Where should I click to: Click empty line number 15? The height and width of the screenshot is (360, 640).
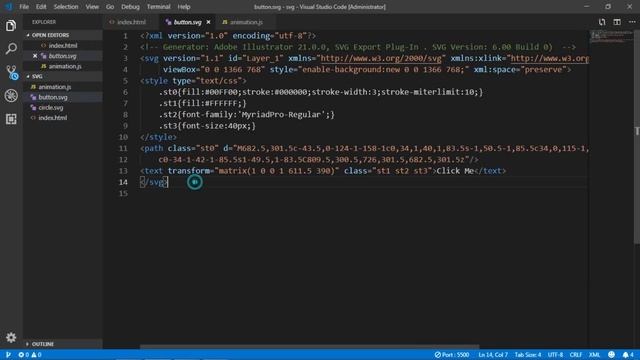click(x=123, y=193)
